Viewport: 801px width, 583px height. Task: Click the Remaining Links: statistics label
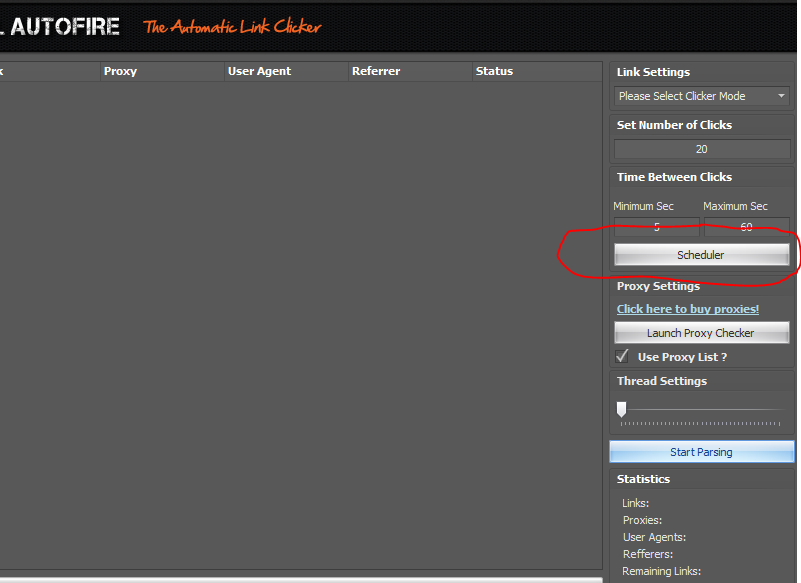pos(662,571)
